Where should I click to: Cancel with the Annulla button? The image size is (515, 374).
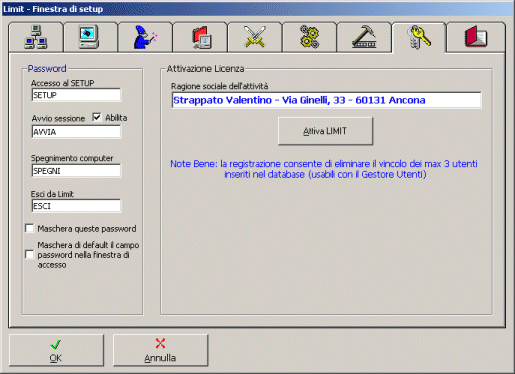160,350
